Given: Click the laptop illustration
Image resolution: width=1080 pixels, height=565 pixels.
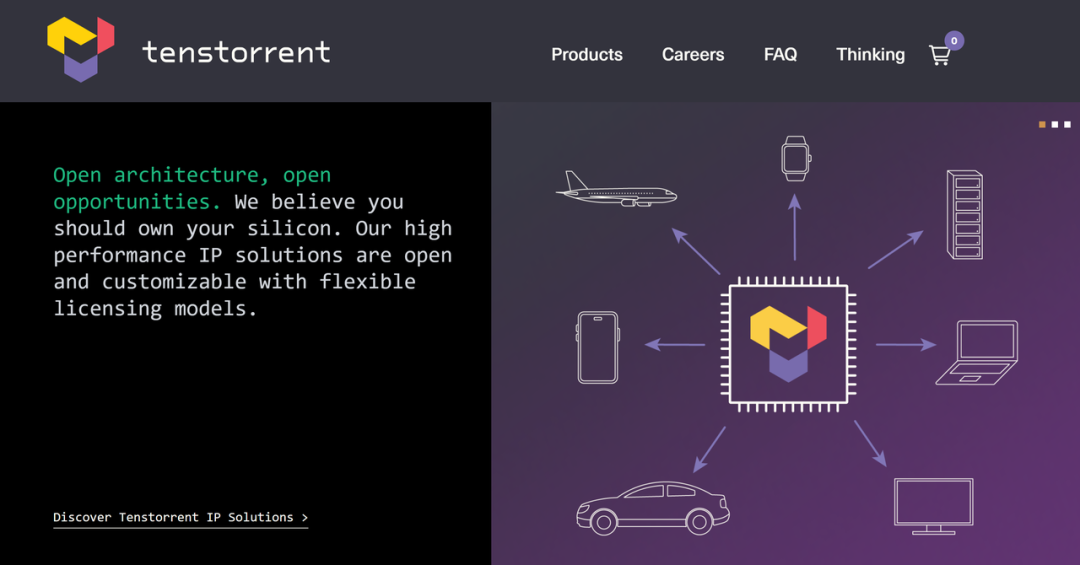Looking at the screenshot, I should click(977, 353).
